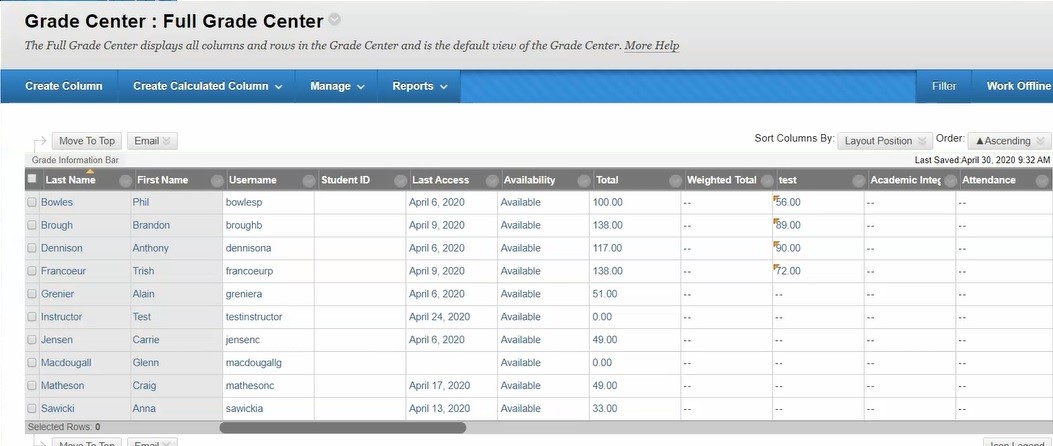The image size is (1053, 446).
Task: Expand the Create Calculated Column menu
Action: pos(208,86)
